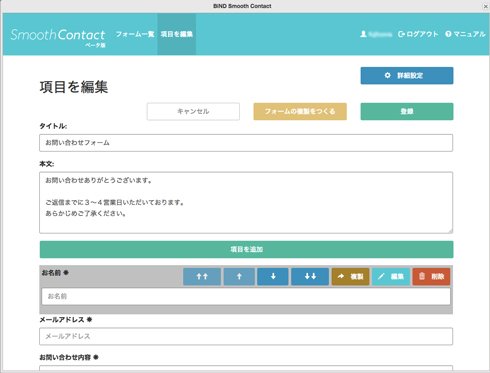
Task: Move お名前 field up one position
Action: click(x=239, y=276)
